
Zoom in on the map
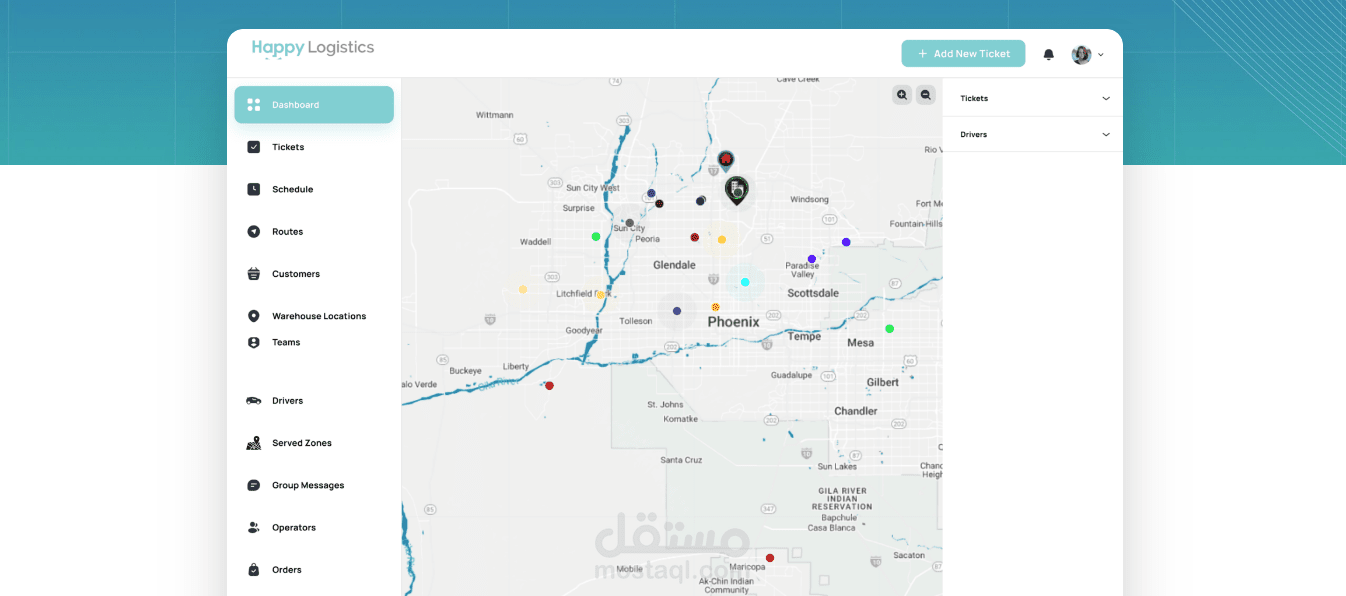[x=902, y=95]
